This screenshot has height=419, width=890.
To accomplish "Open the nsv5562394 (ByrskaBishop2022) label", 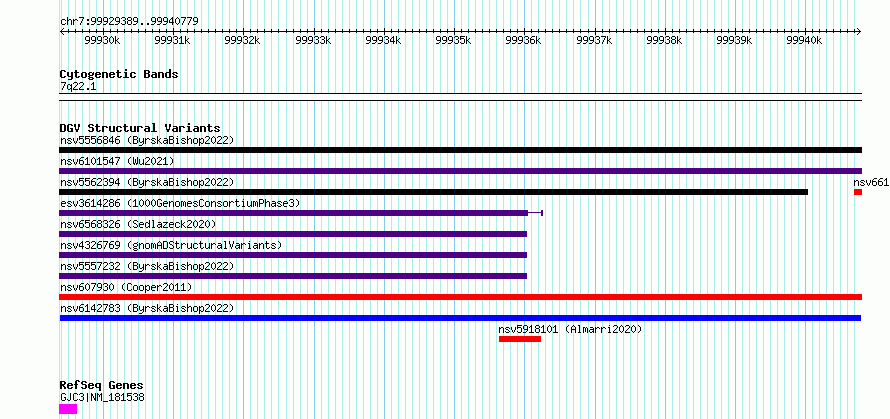I will click(147, 182).
